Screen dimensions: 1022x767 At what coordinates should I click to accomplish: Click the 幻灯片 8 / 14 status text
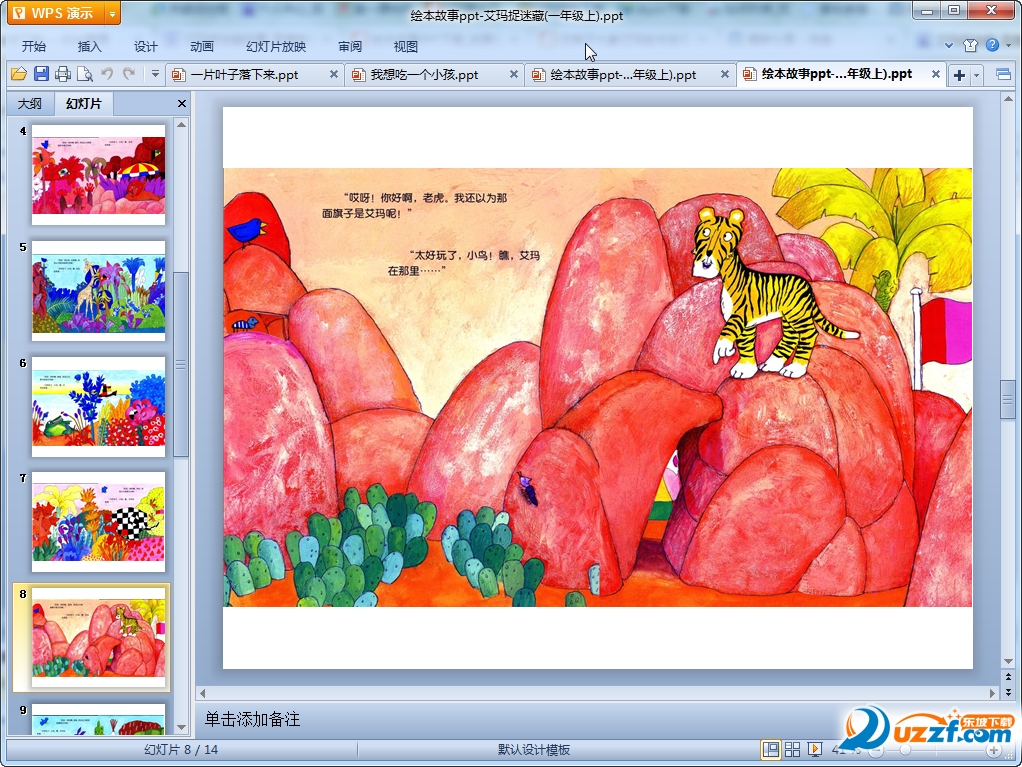pyautogui.click(x=181, y=750)
